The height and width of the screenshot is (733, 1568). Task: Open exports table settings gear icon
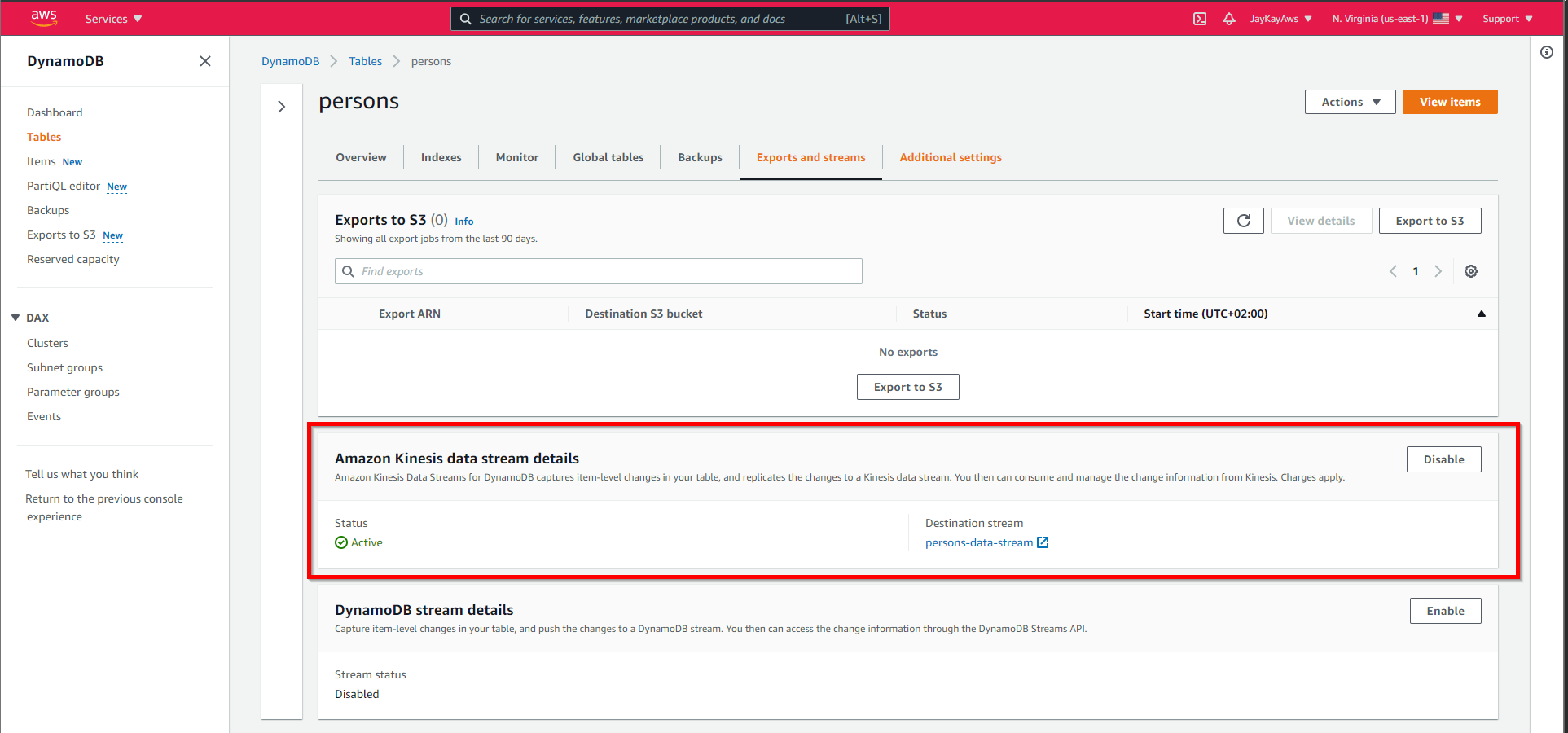tap(1470, 271)
